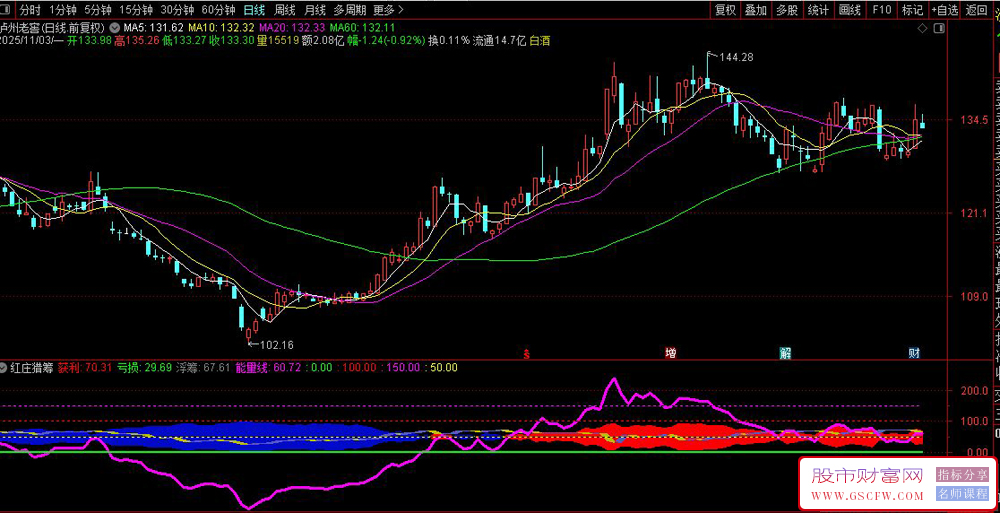The width and height of the screenshot is (1000, 513).
Task: Click the red '$' event marker on timeline
Action: coord(527,353)
